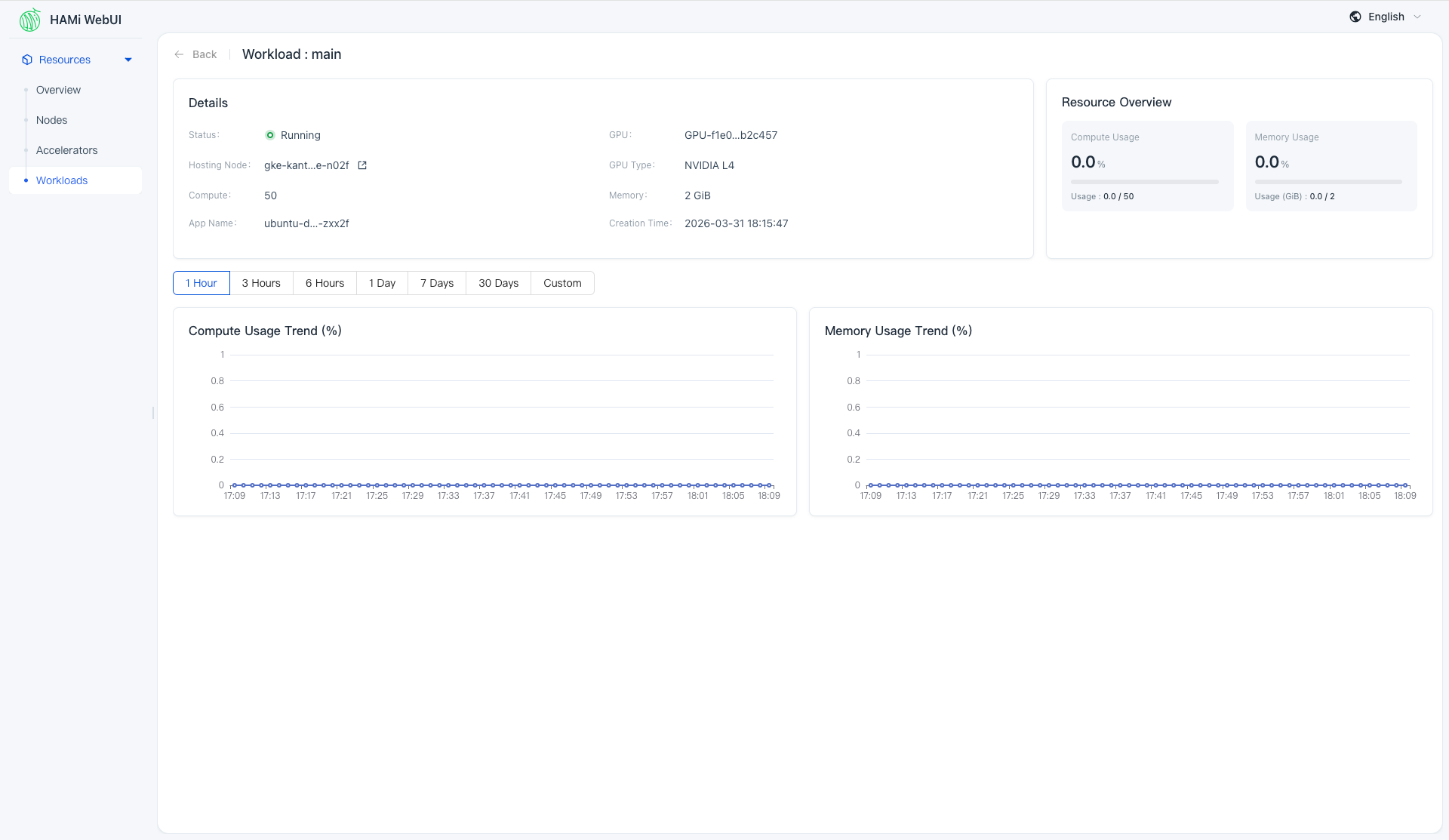This screenshot has height=840, width=1449.
Task: Click the globe language icon
Action: [x=1355, y=16]
